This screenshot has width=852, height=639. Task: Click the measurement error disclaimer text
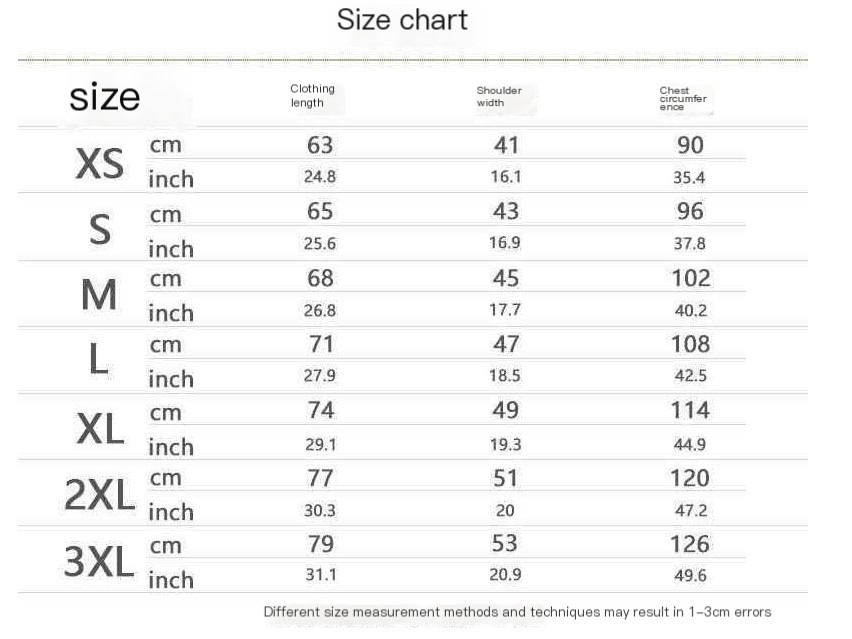(x=517, y=612)
